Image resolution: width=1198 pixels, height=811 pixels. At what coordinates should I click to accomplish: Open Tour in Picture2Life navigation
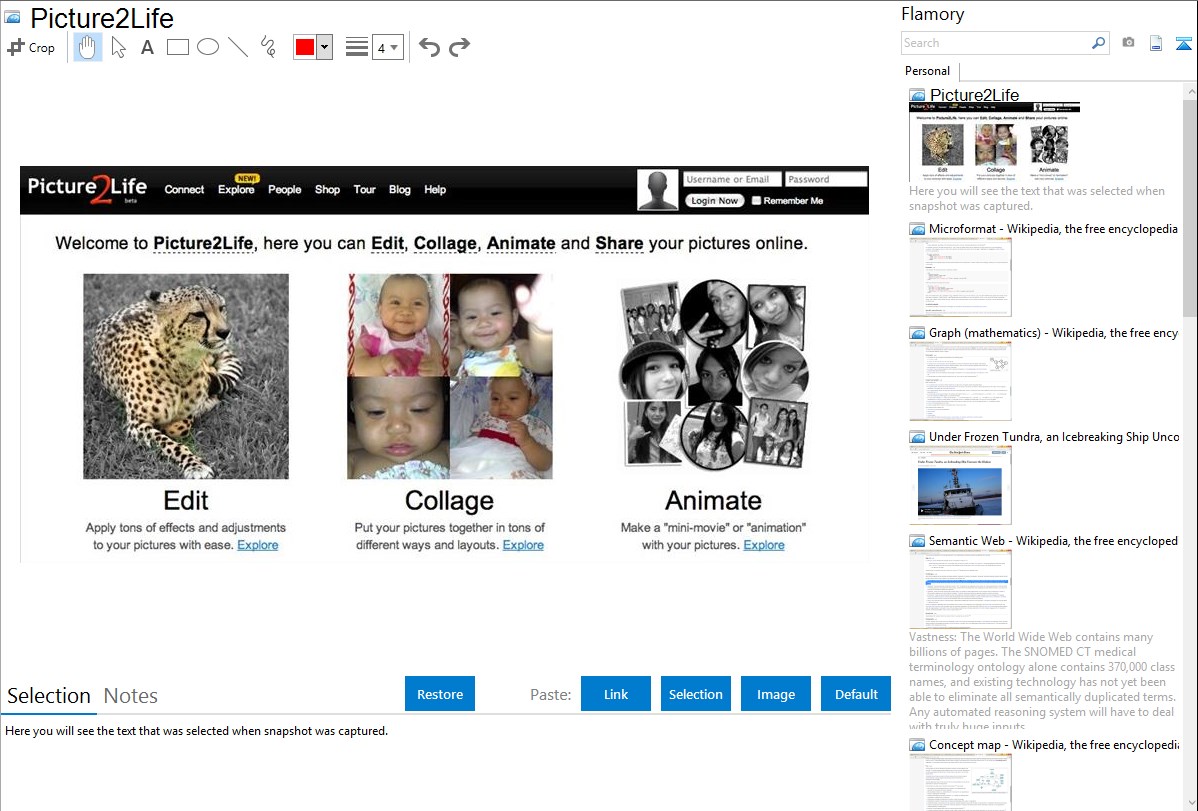click(x=364, y=190)
